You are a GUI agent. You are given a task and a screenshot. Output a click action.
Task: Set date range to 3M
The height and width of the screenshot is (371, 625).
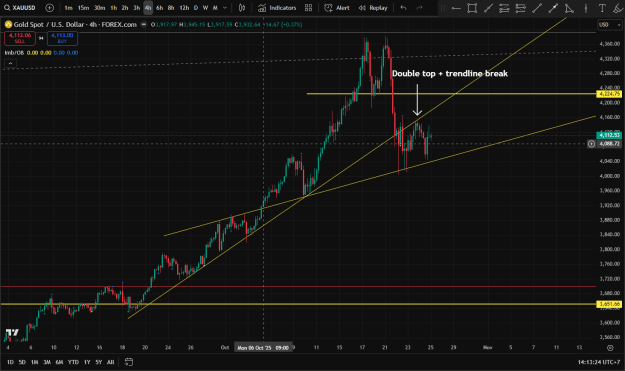pyautogui.click(x=47, y=362)
